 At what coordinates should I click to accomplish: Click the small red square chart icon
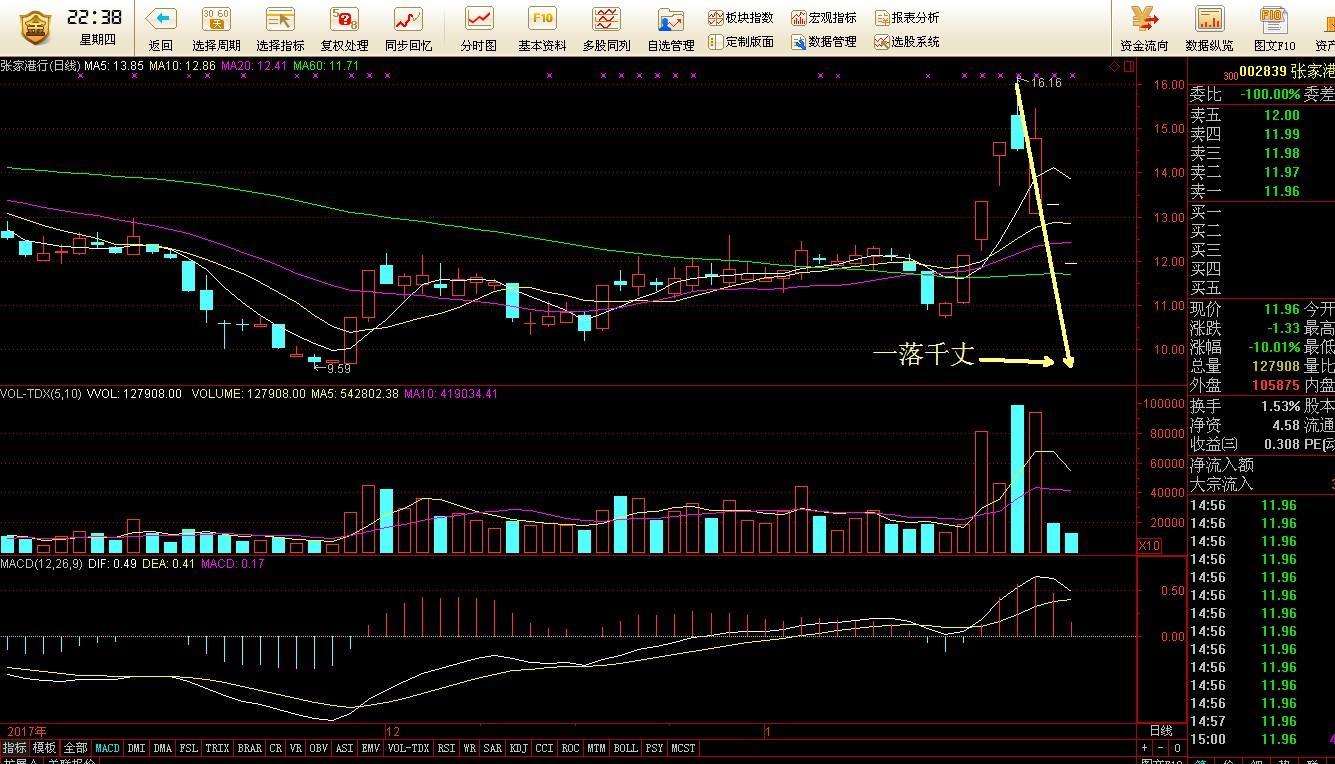[1129, 66]
